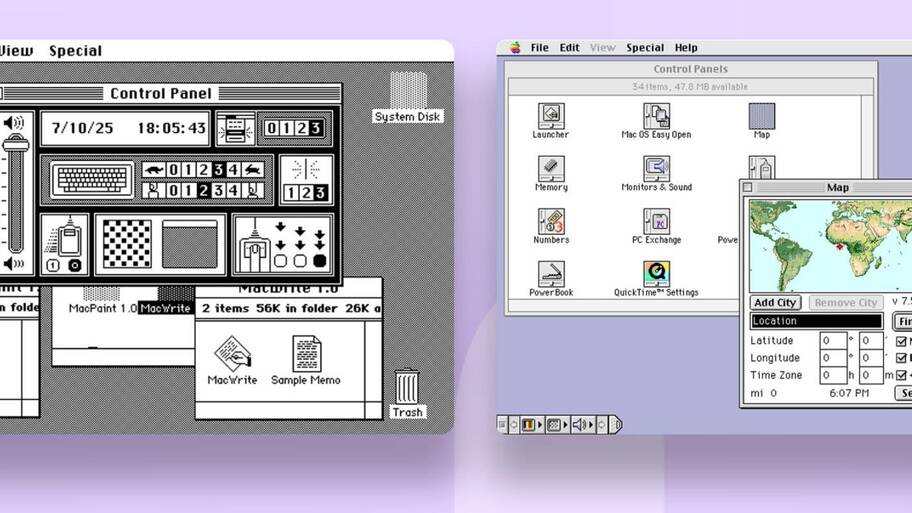
Task: Set key repeat rate to 4
Action: (x=233, y=170)
